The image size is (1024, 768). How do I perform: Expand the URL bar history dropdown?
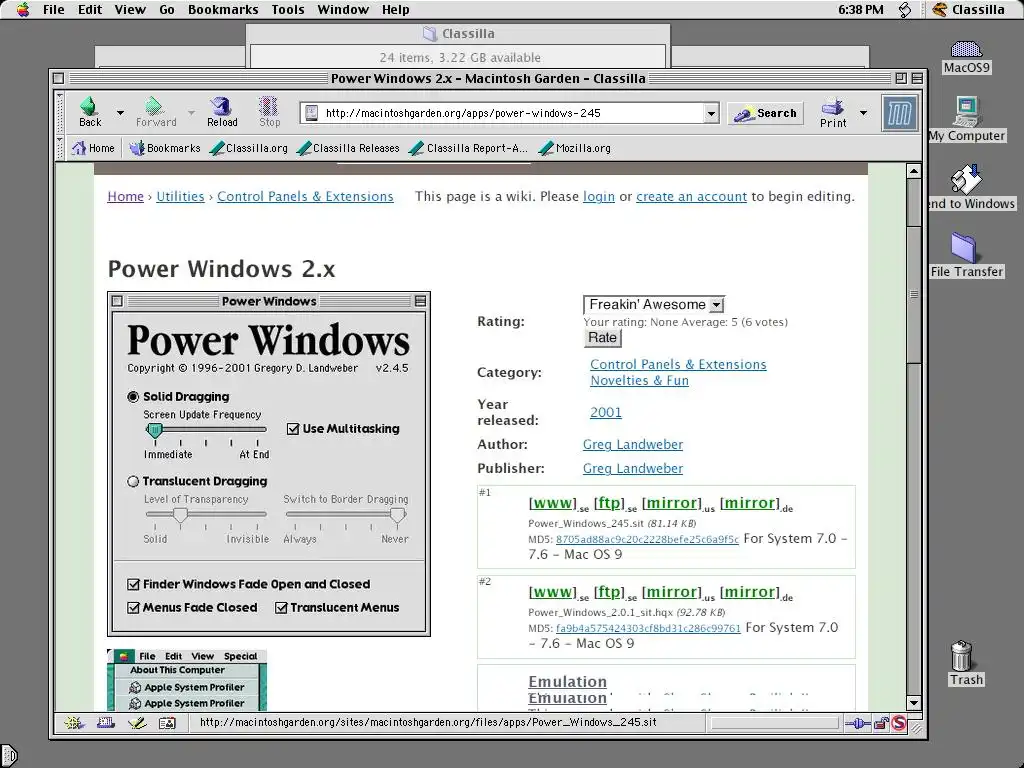pos(711,113)
